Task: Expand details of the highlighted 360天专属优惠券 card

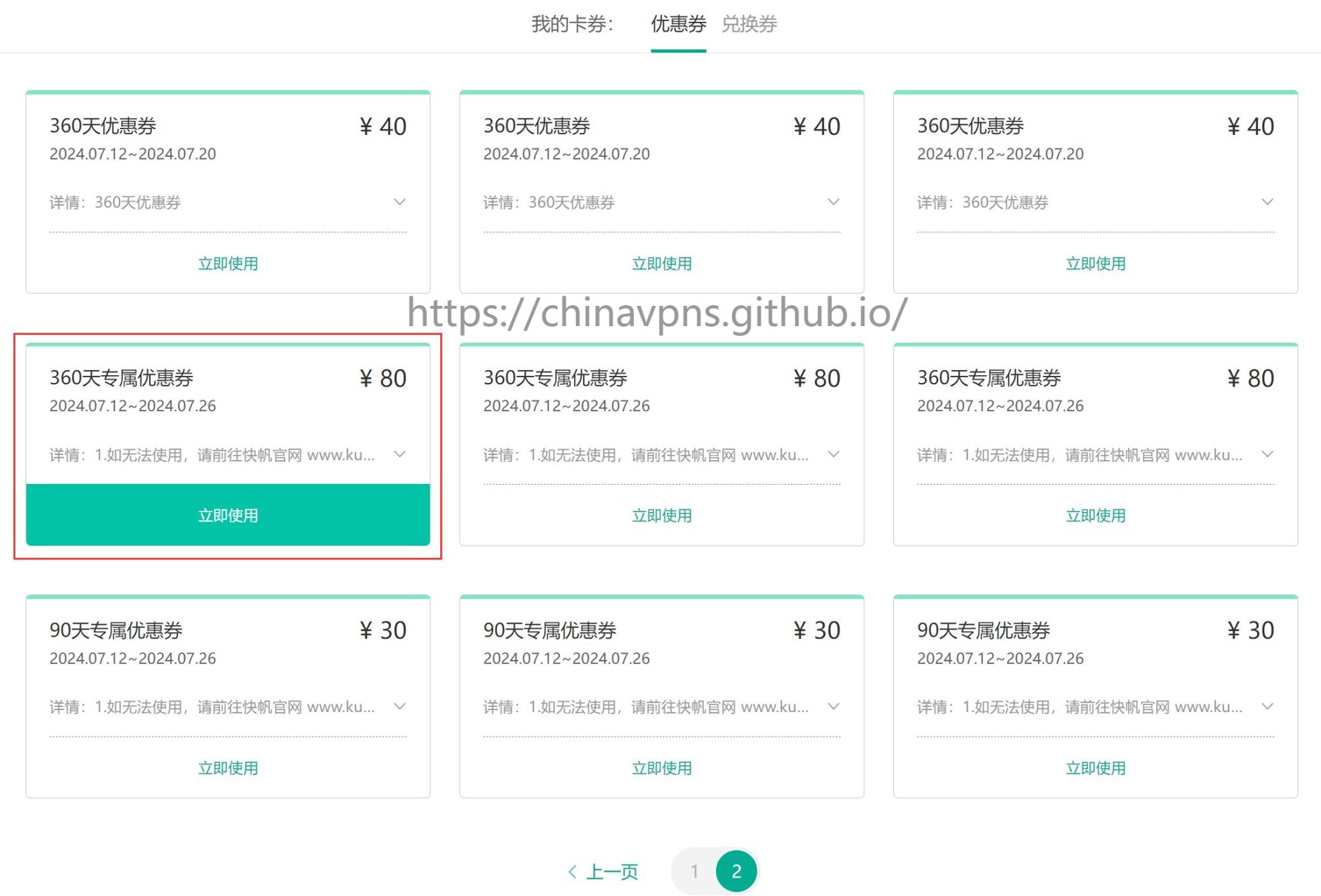Action: [400, 455]
